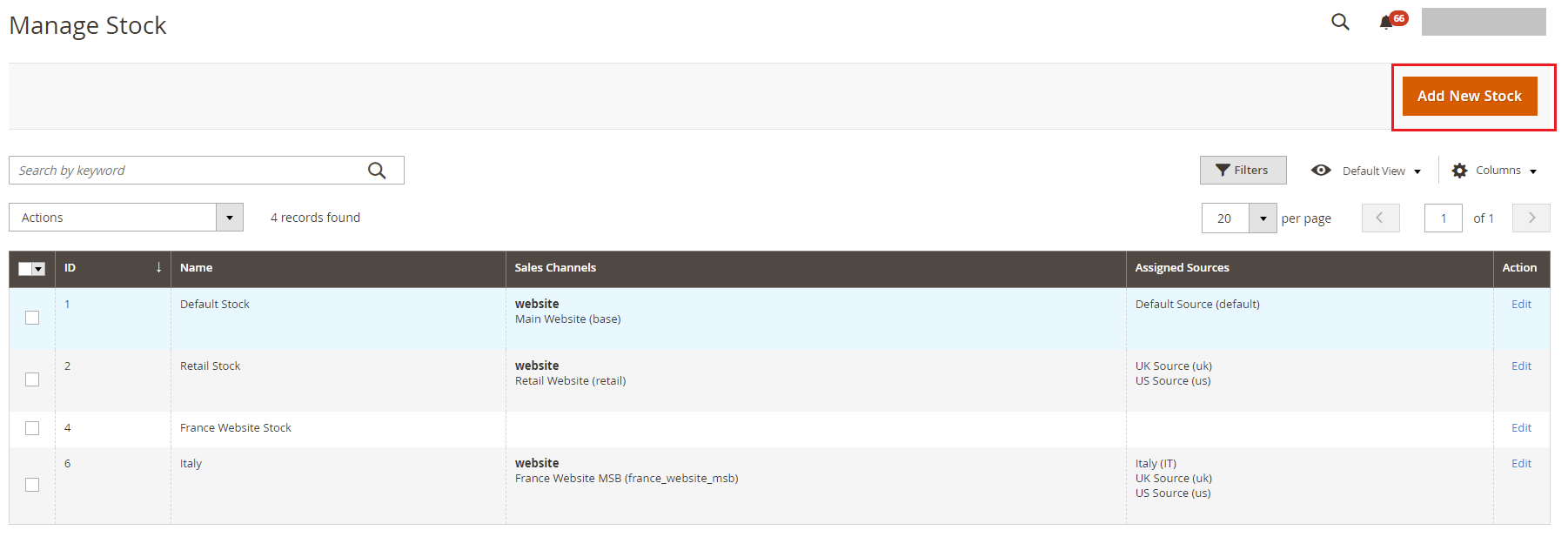1568x537 pixels.
Task: Open the per page count dropdown
Action: click(x=1263, y=218)
